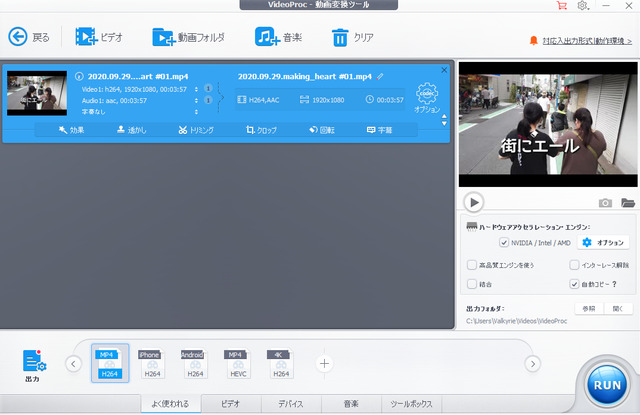Select the MP4 H264 preset
The image size is (640, 415).
110,363
